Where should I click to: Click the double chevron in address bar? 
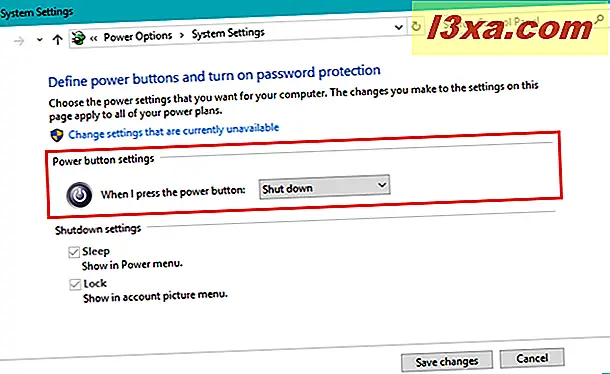click(93, 38)
